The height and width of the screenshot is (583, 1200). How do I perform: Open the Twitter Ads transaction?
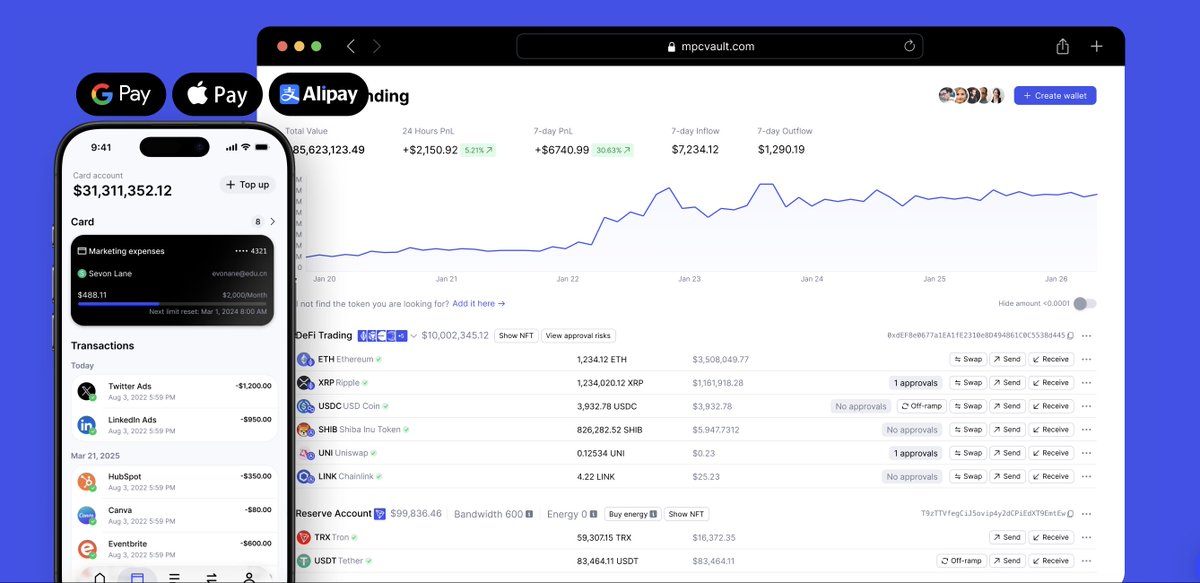coord(174,391)
